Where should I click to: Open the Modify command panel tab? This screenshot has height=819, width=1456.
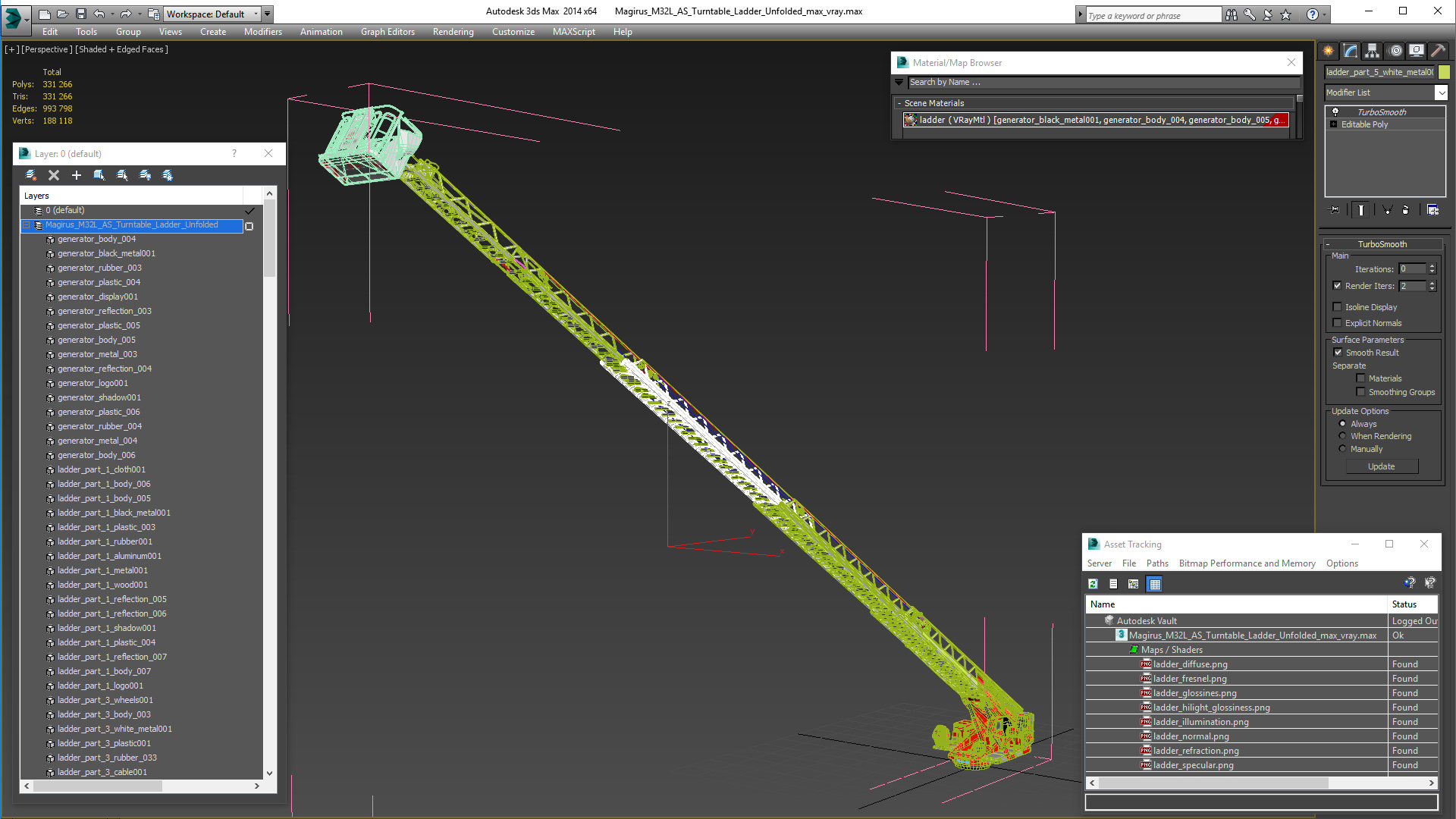click(x=1351, y=51)
